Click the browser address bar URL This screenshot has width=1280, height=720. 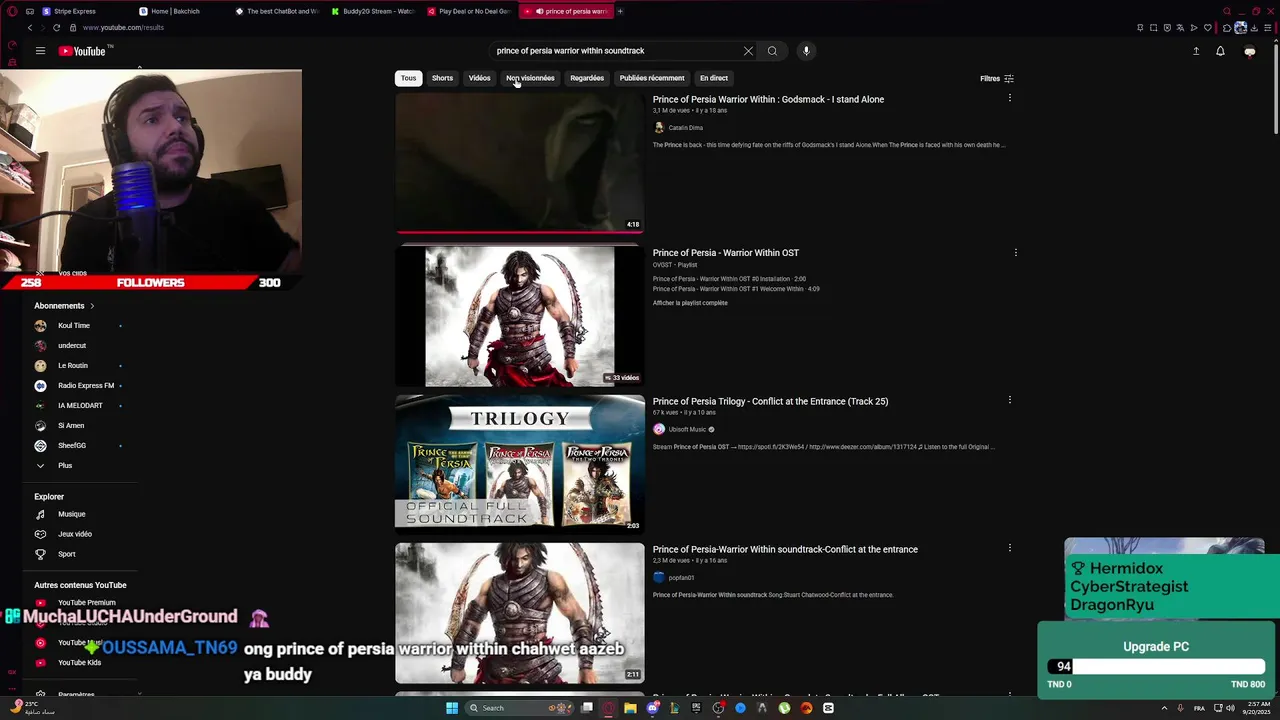(x=123, y=28)
